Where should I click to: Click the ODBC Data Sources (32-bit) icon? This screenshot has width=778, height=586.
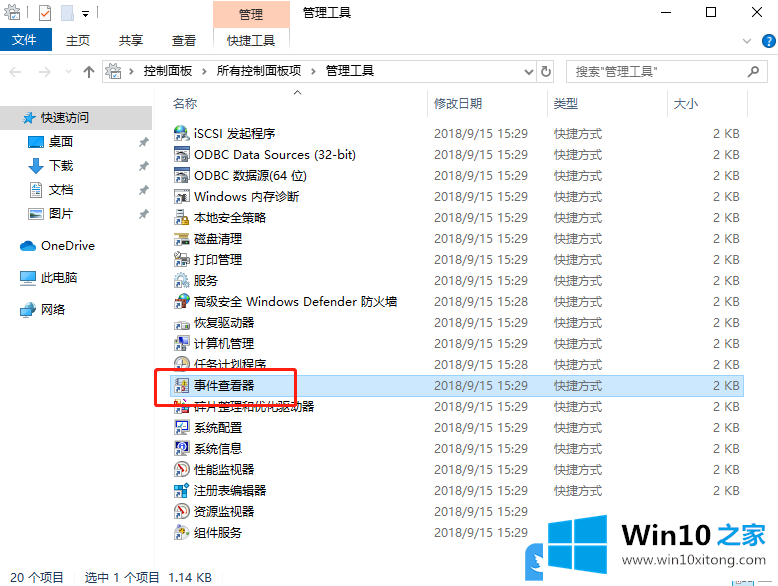[182, 154]
